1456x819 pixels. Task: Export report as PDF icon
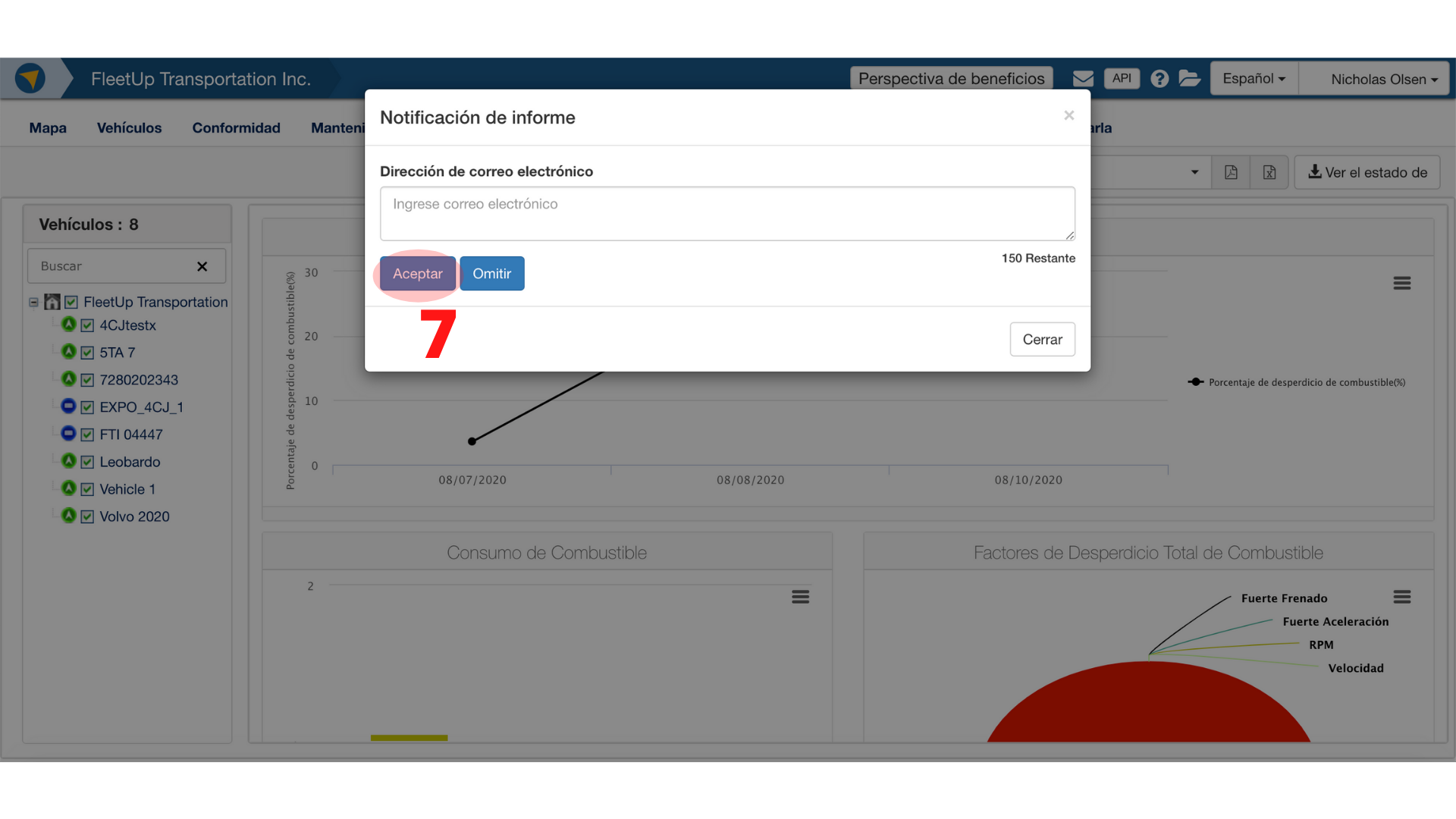pyautogui.click(x=1231, y=172)
